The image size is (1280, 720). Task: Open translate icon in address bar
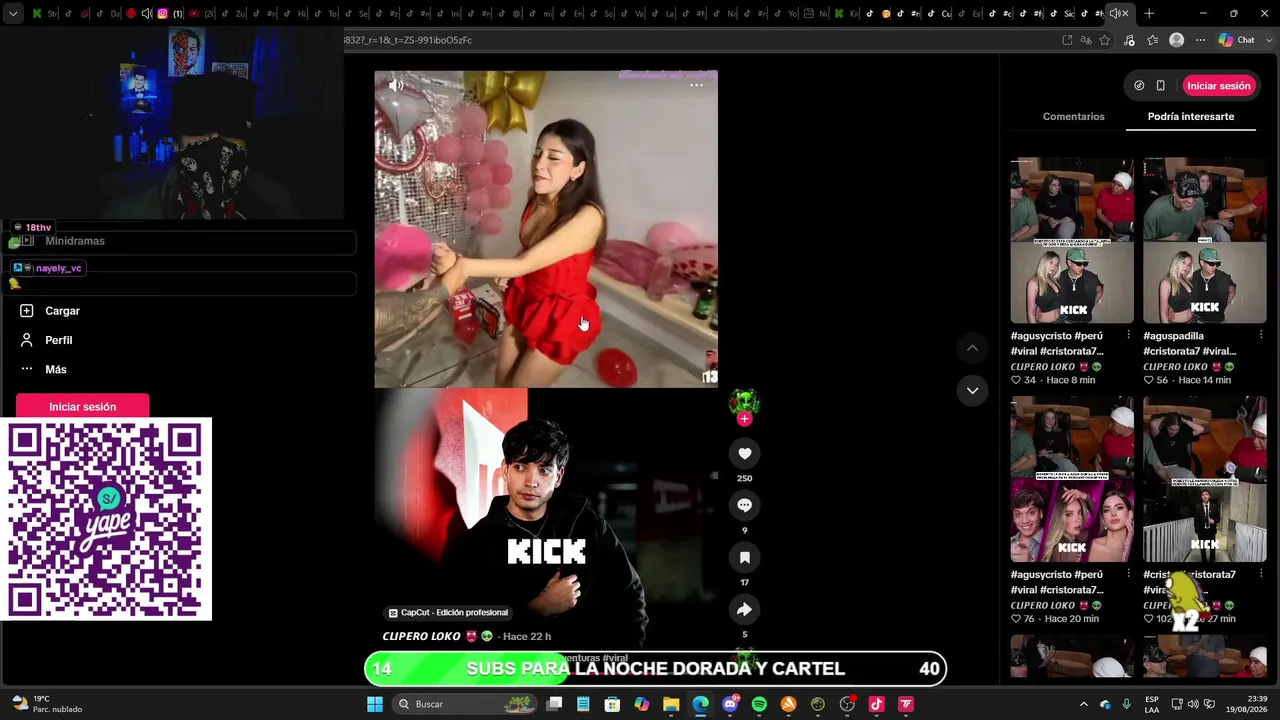tap(1086, 40)
